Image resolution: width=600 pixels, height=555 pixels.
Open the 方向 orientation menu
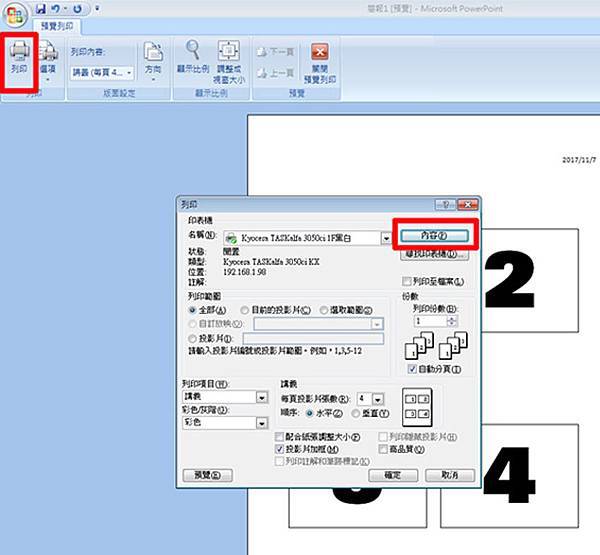[153, 61]
